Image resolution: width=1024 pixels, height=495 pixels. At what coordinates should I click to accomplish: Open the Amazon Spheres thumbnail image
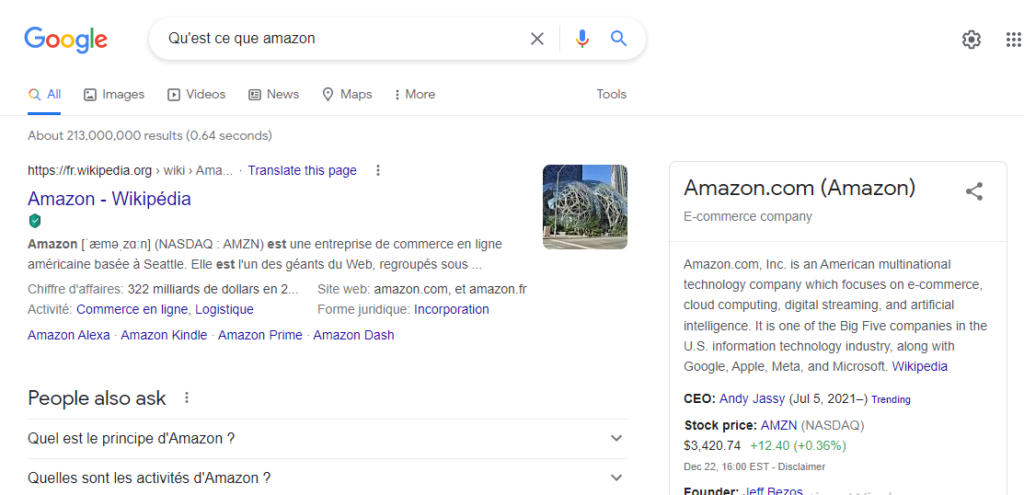[585, 206]
